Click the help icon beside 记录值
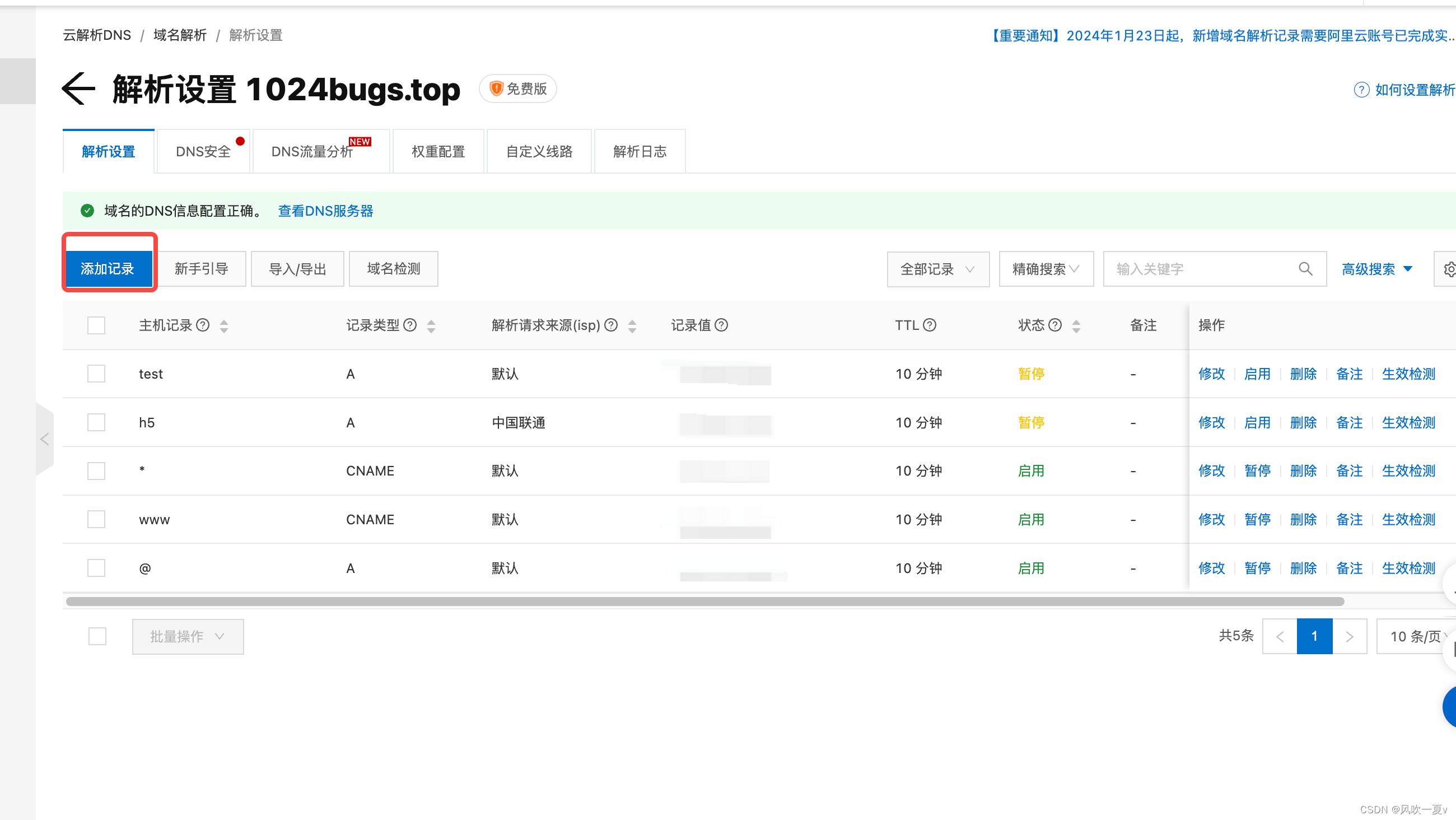1456x820 pixels. (x=721, y=325)
